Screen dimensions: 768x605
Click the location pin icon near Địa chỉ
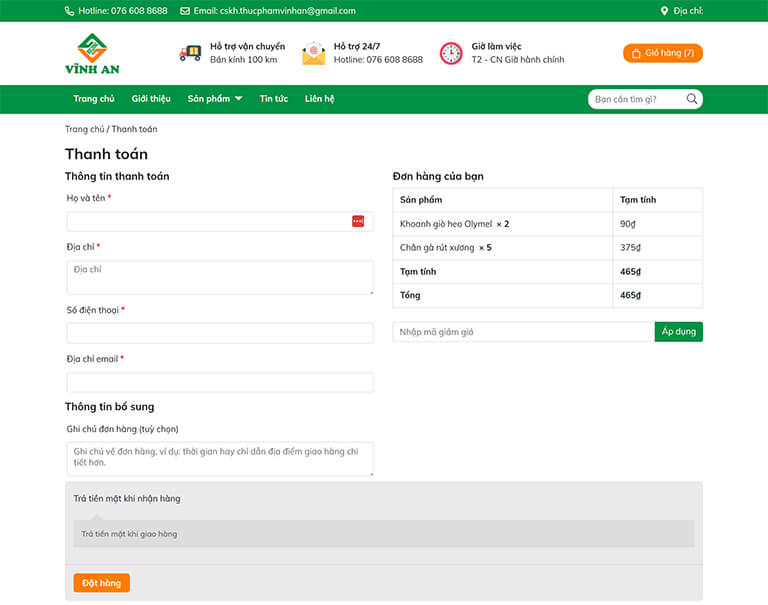coord(664,11)
